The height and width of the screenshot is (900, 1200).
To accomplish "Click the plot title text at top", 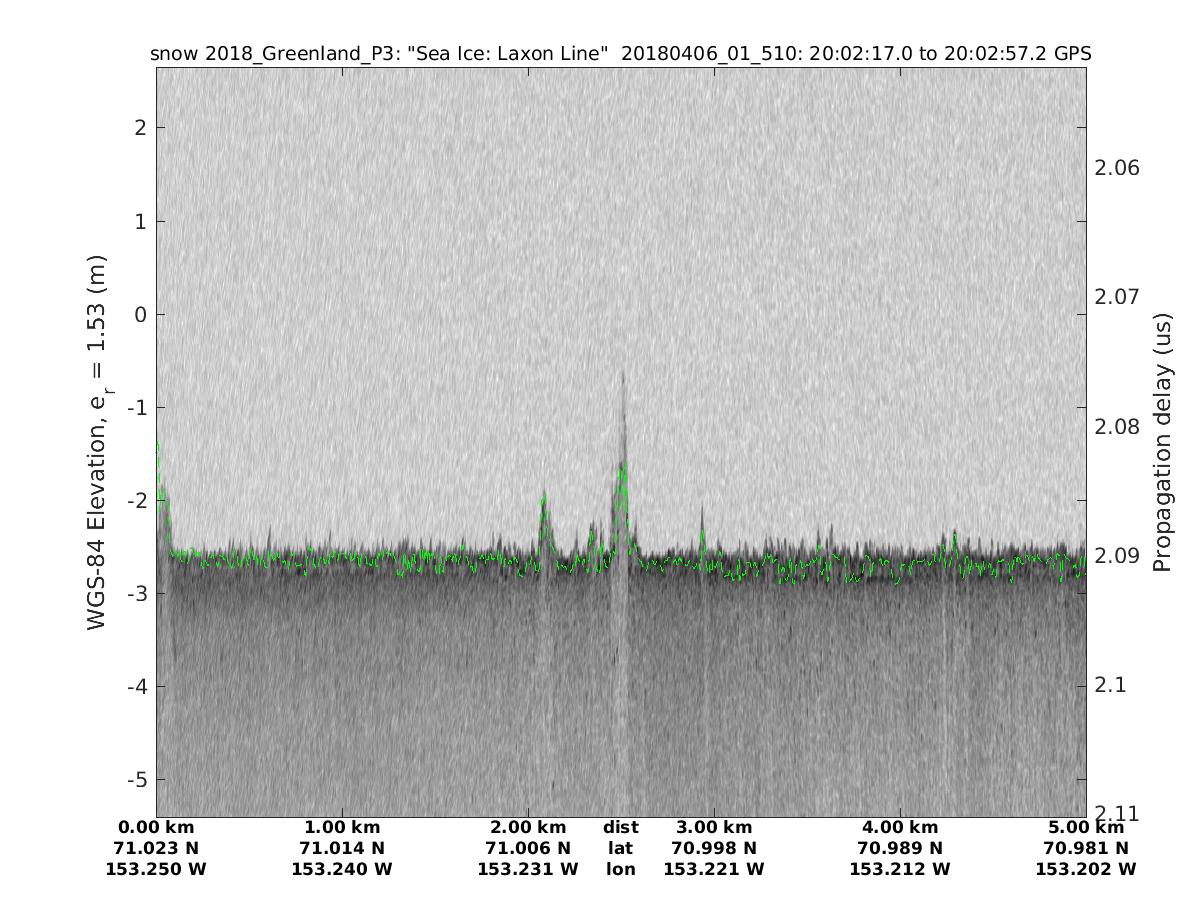I will click(x=620, y=53).
